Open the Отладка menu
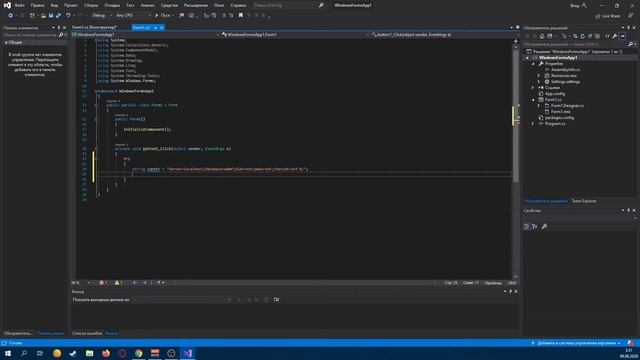 (x=112, y=5)
